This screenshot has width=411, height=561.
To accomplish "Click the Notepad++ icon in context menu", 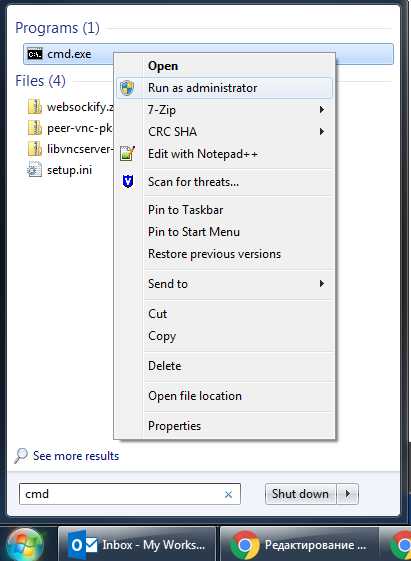I will [x=127, y=153].
